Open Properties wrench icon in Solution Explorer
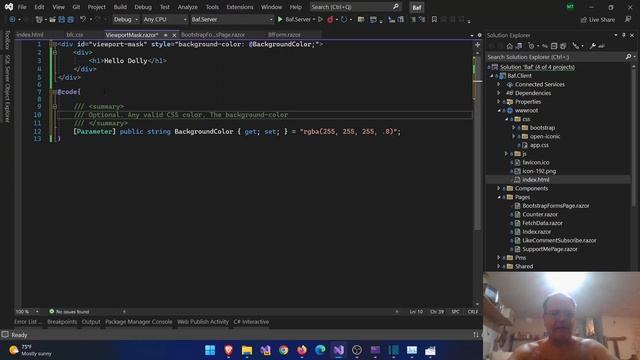 click(x=593, y=46)
